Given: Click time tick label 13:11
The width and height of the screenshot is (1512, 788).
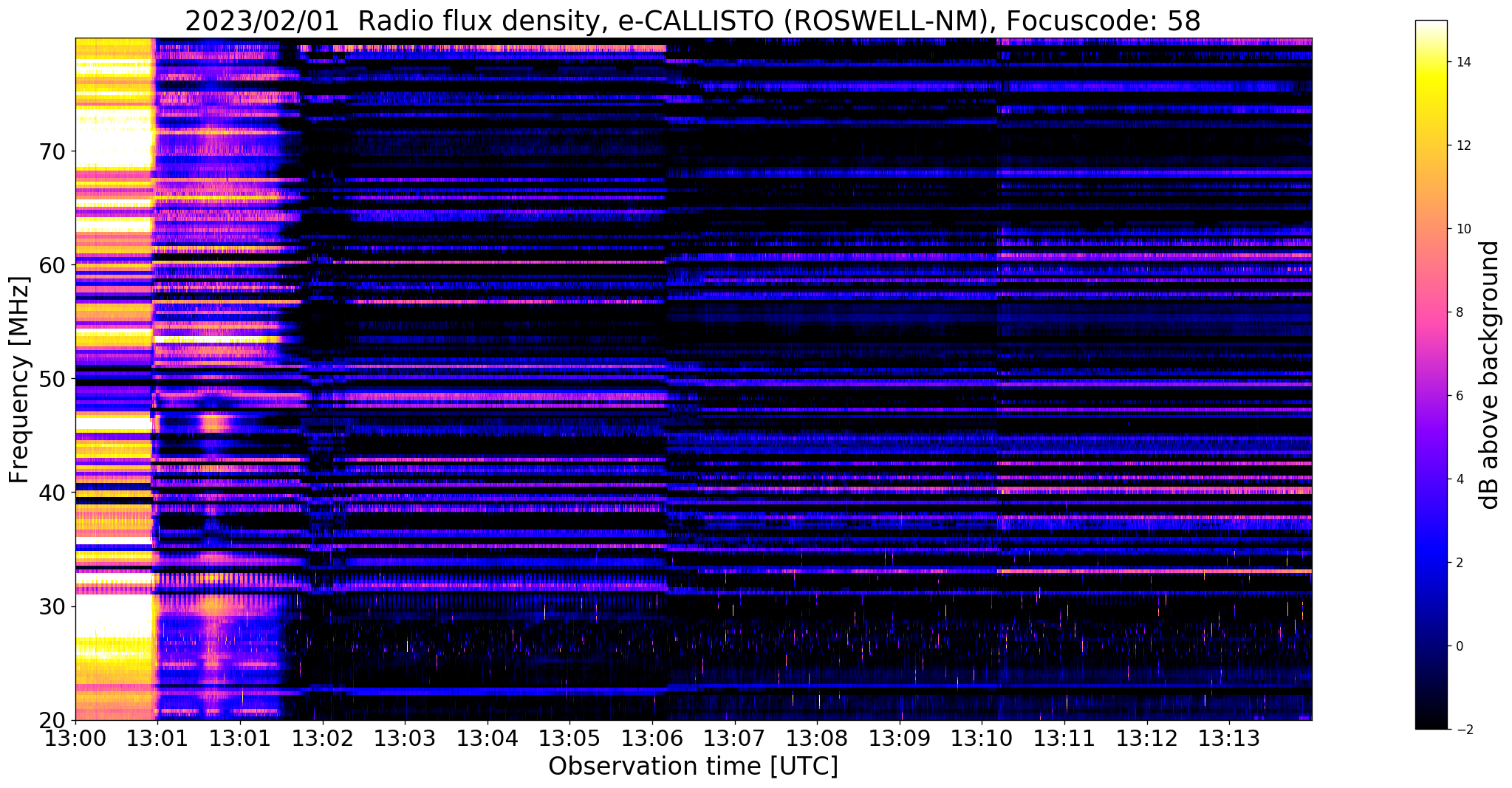Looking at the screenshot, I should [x=1064, y=738].
